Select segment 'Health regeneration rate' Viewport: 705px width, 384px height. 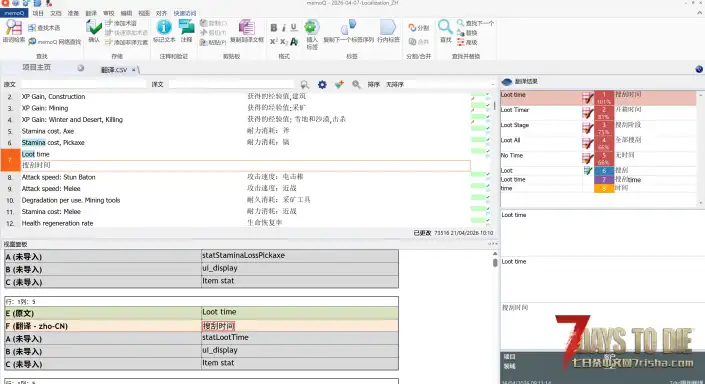(x=58, y=223)
